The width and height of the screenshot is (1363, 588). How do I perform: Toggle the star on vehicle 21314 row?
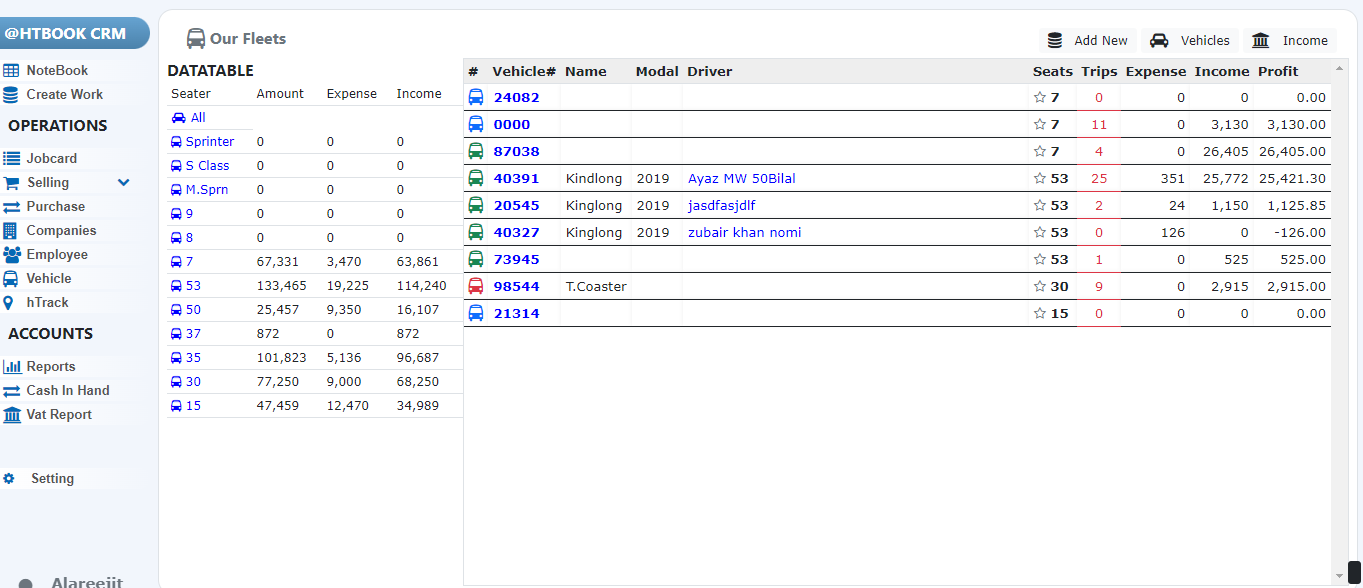[1040, 314]
